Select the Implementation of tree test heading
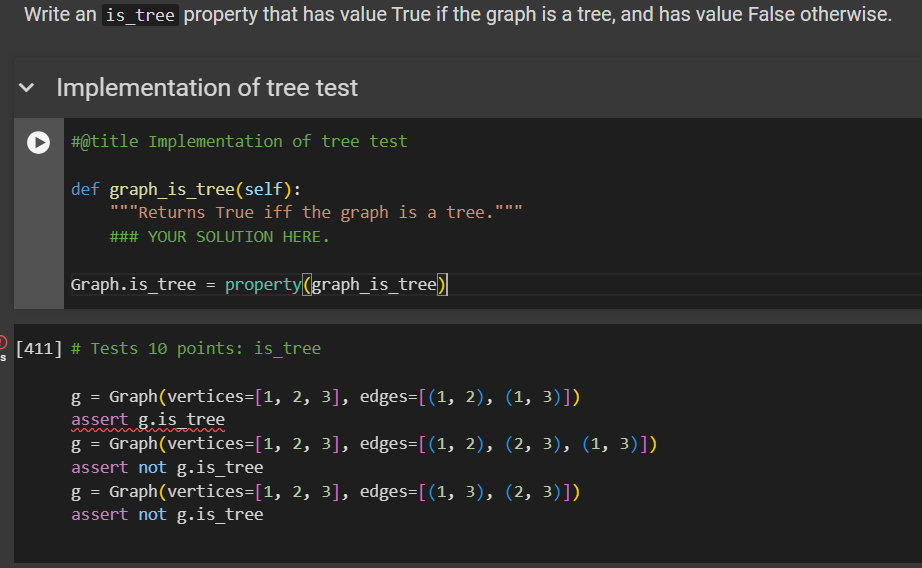922x568 pixels. (x=207, y=88)
